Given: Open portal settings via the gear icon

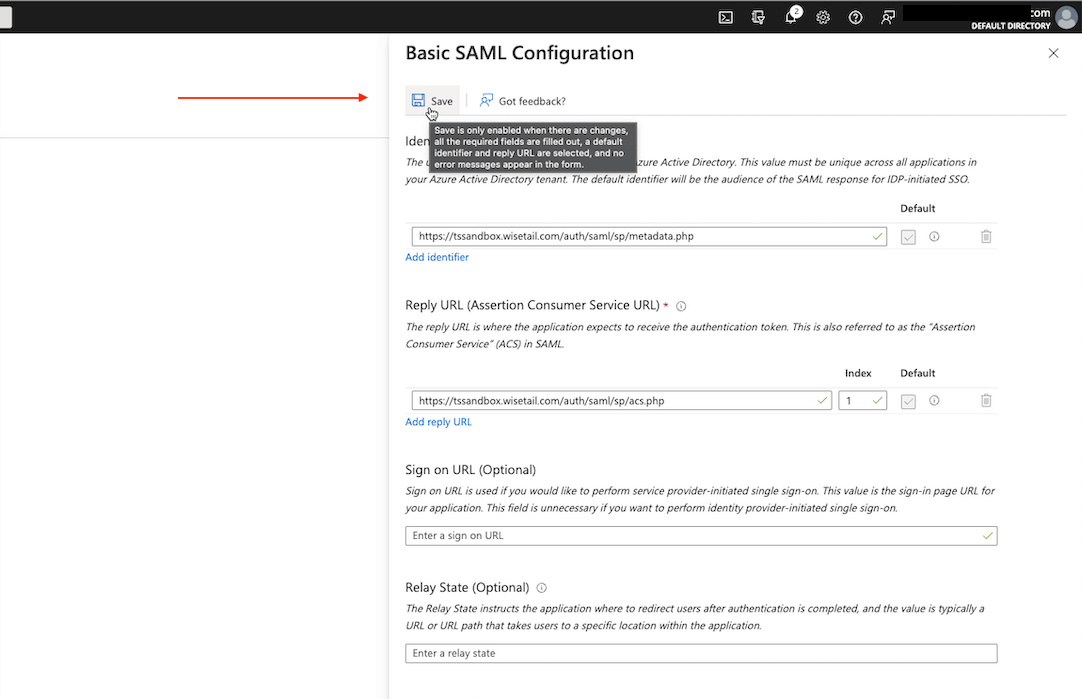Looking at the screenshot, I should click(823, 17).
